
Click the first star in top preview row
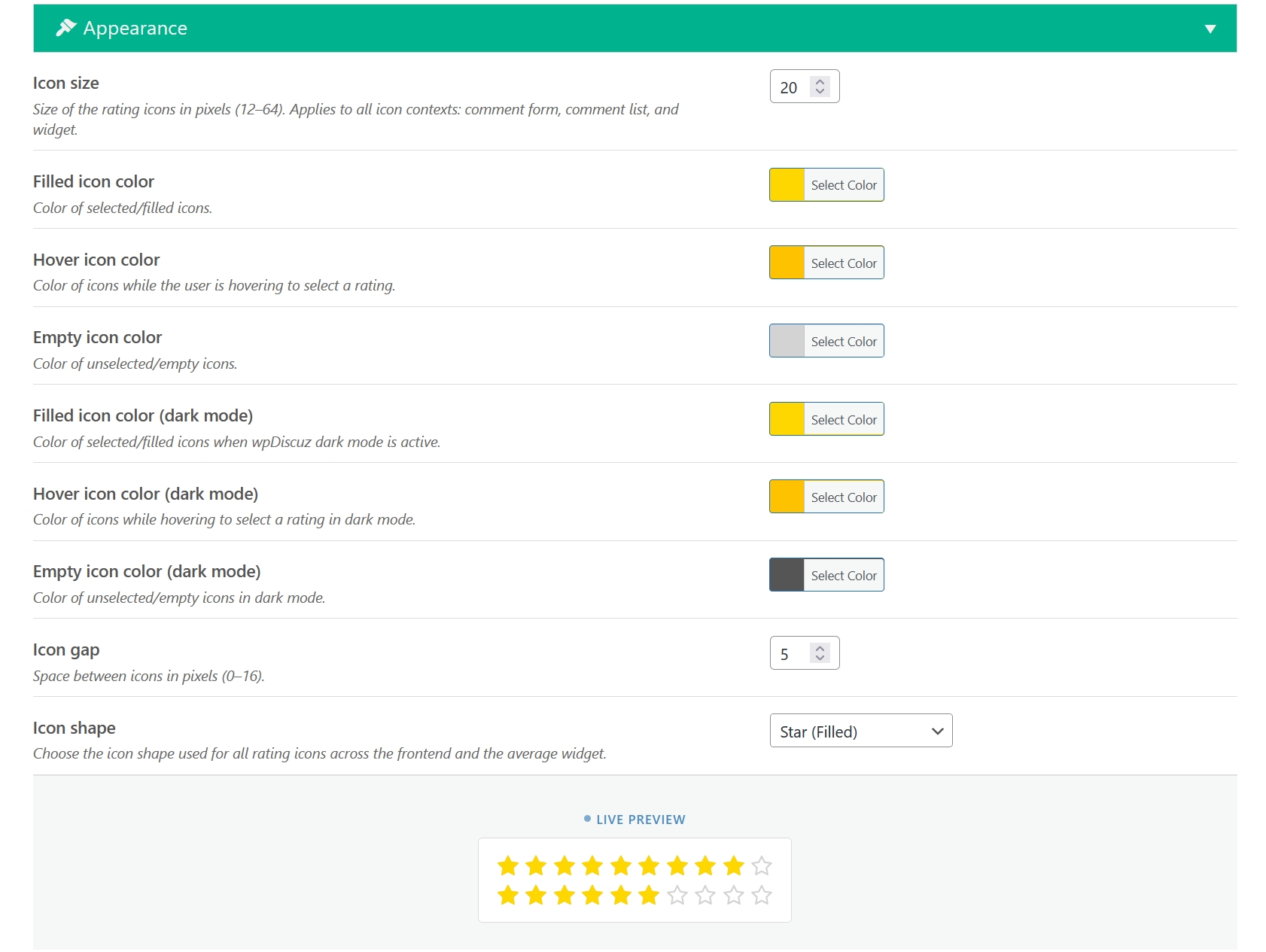(x=508, y=866)
